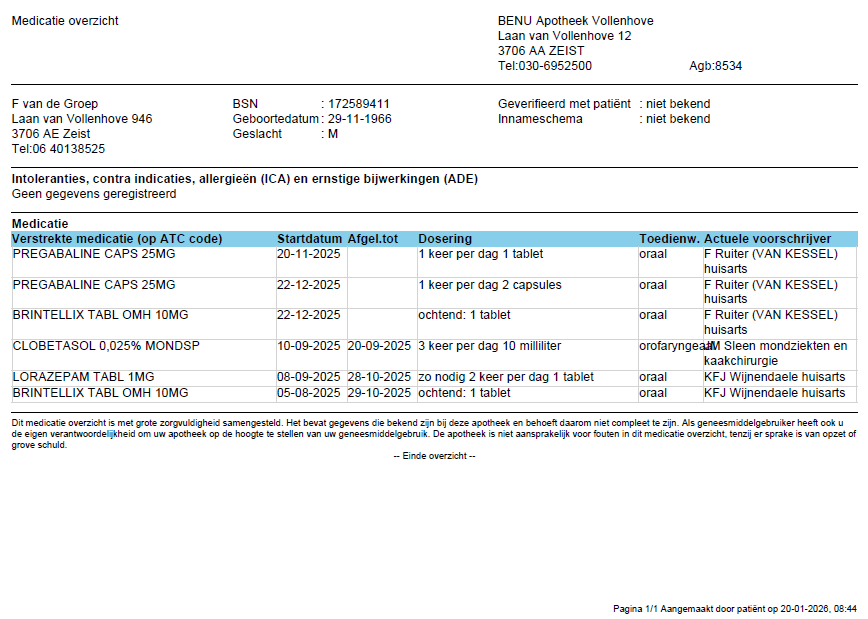Select the dosage "1 keer per dag 2 capsules"
This screenshot has width=868, height=619.
[x=489, y=285]
